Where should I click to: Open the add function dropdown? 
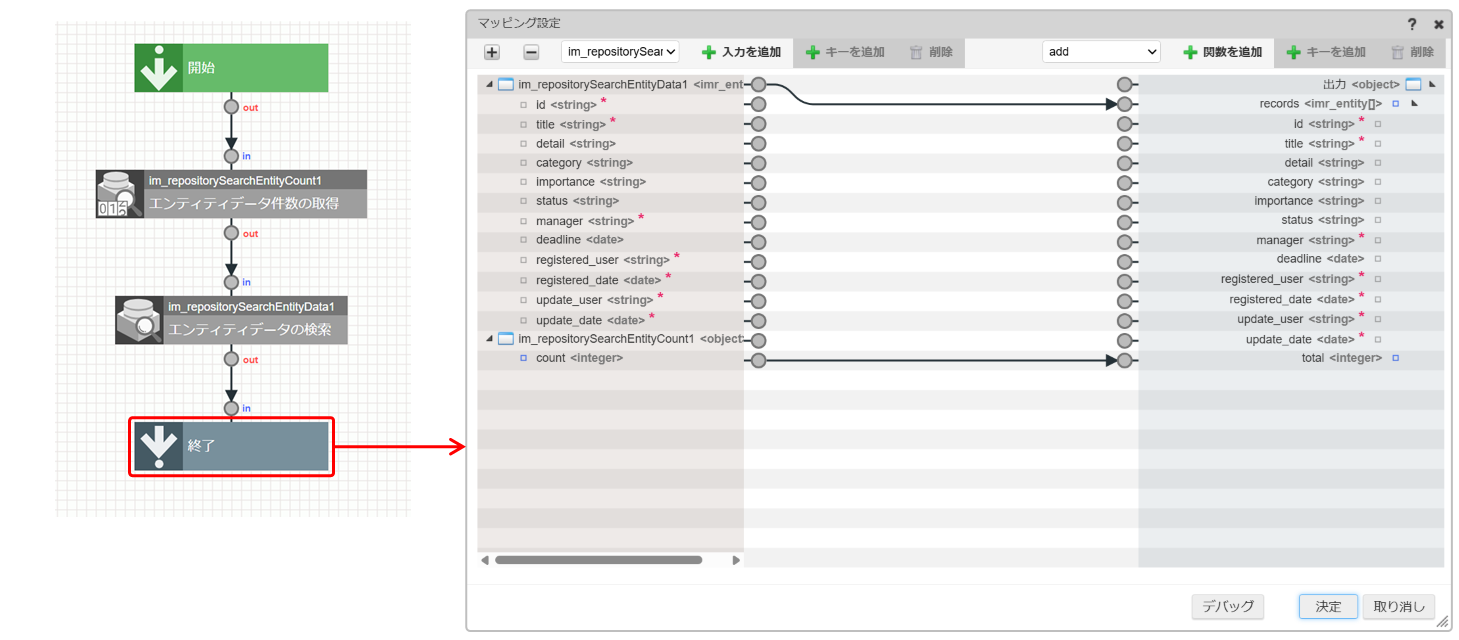(1101, 52)
